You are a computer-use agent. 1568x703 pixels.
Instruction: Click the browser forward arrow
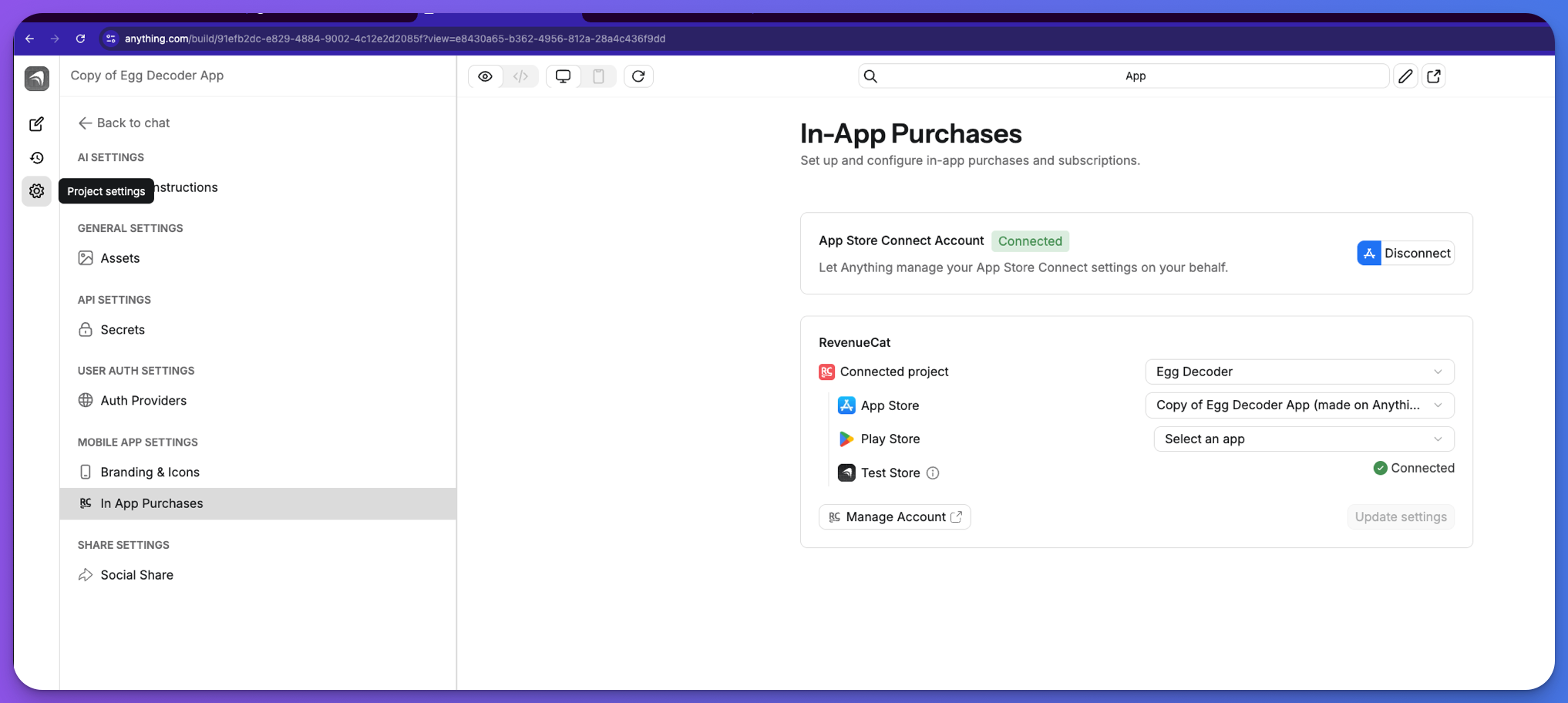tap(55, 39)
